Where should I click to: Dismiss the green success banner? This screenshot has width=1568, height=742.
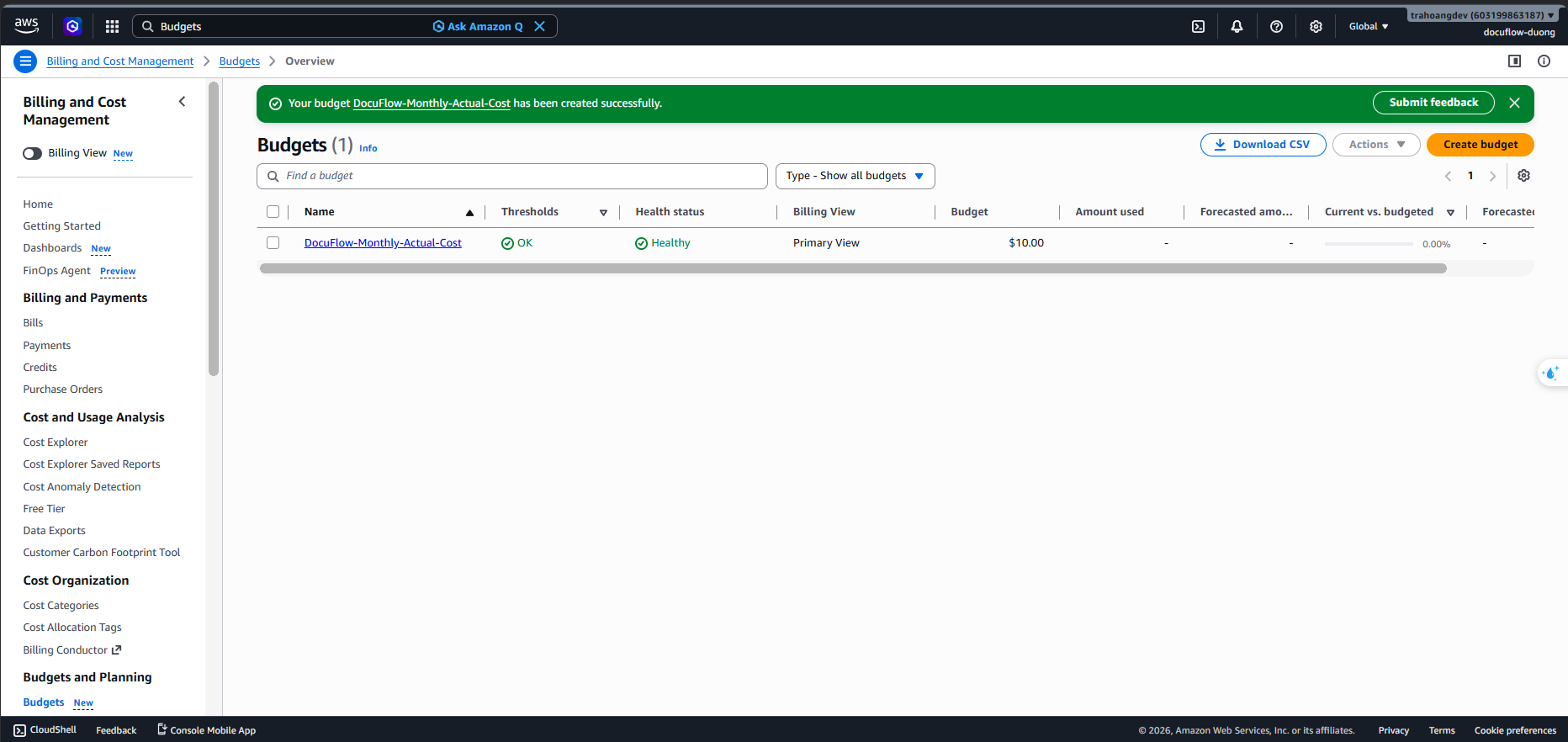click(1514, 103)
